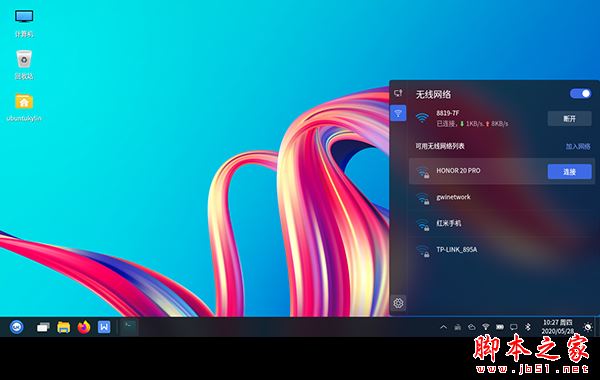Click the signal icon beside gwinetwork
The image size is (600, 380).
[x=423, y=199]
